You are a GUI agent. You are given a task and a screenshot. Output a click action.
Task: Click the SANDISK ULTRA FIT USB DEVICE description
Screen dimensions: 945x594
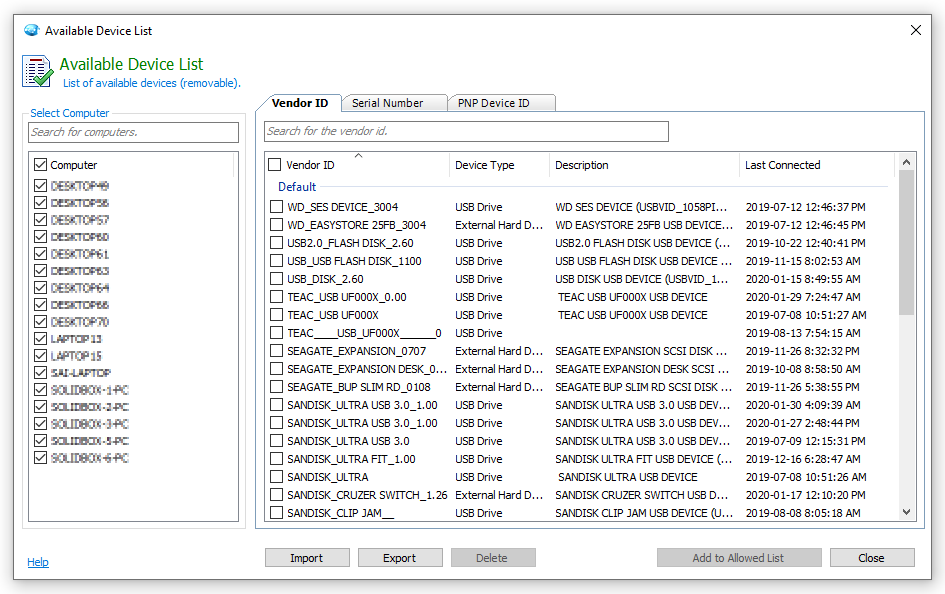click(x=643, y=458)
